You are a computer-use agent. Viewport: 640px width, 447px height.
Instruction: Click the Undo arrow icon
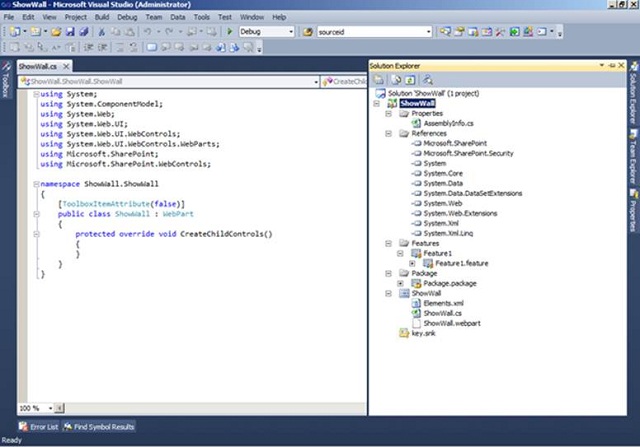coord(148,32)
